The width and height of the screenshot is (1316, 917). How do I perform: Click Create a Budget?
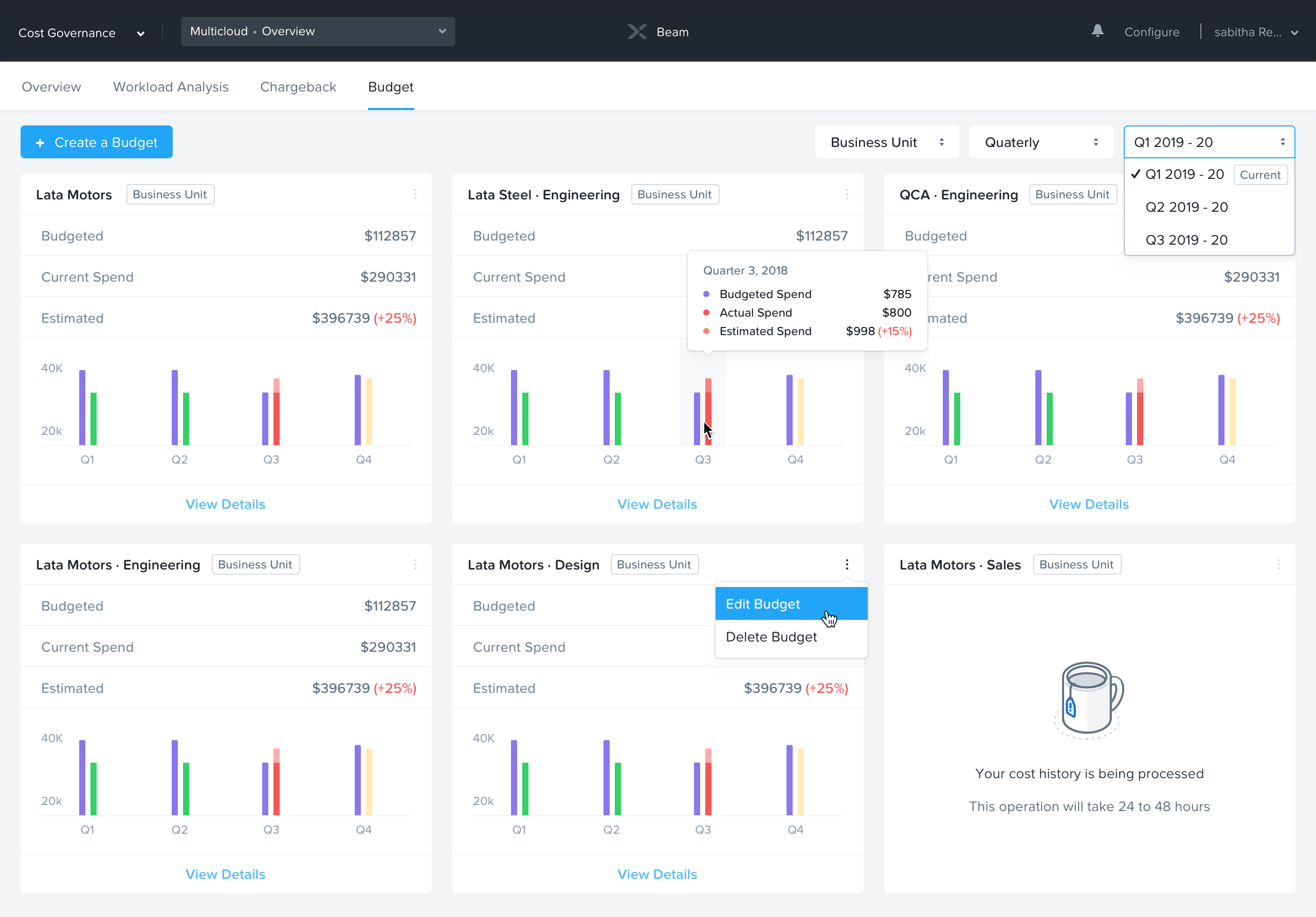[x=96, y=141]
